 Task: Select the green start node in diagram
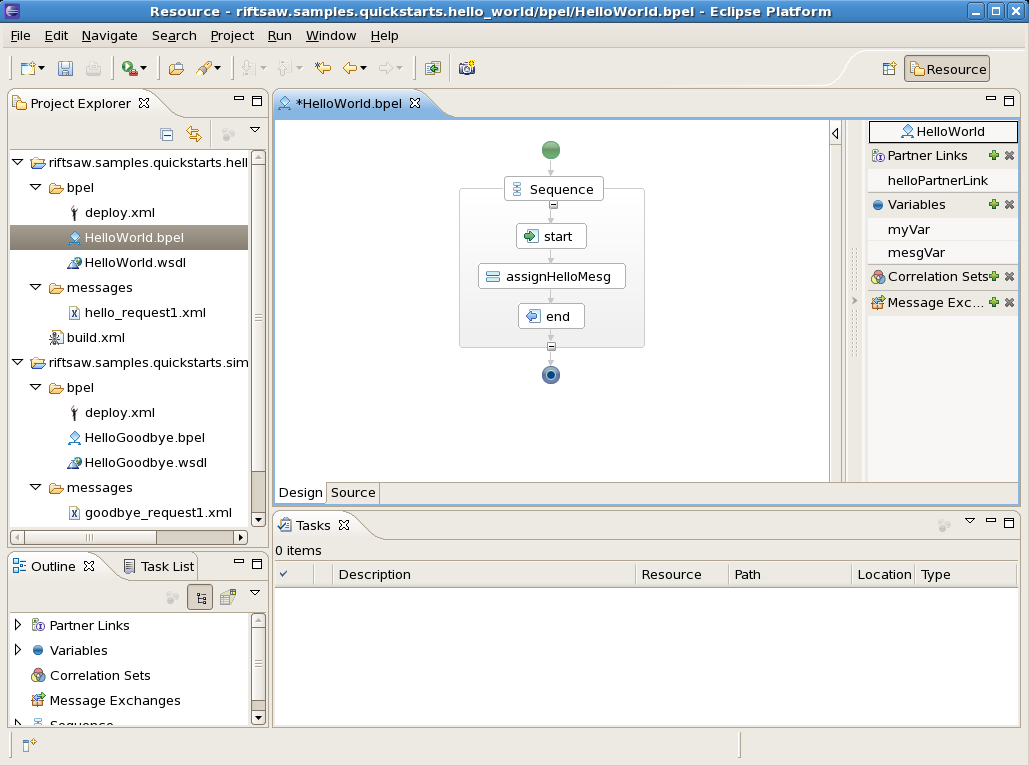pos(551,150)
